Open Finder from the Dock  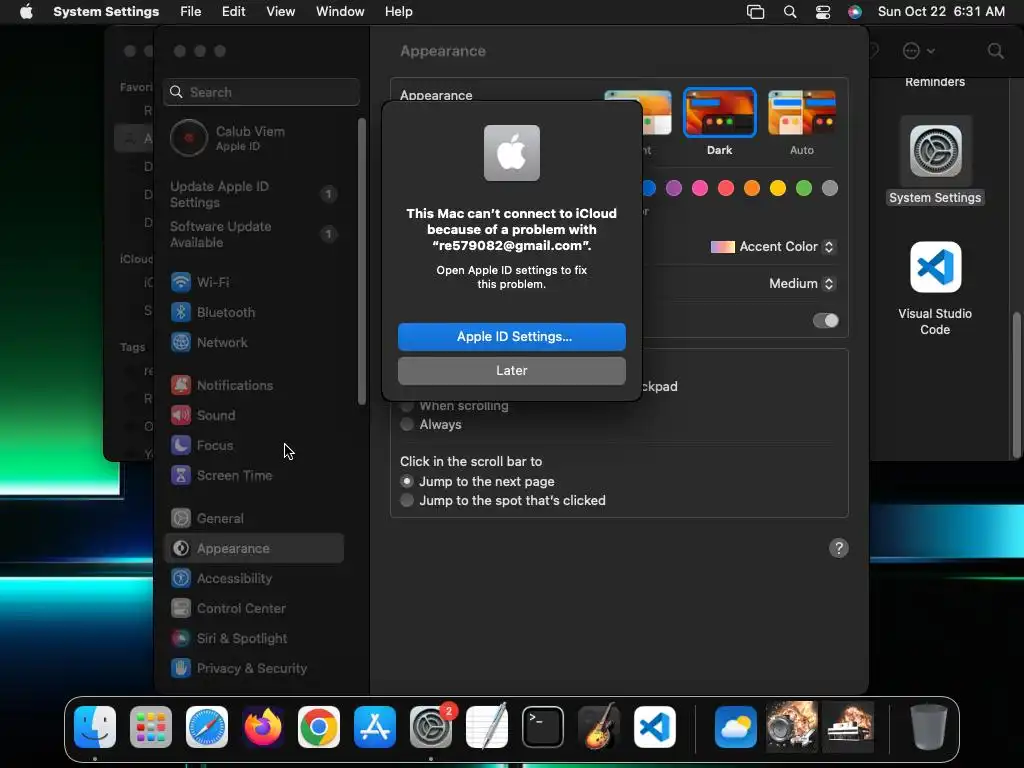(95, 727)
